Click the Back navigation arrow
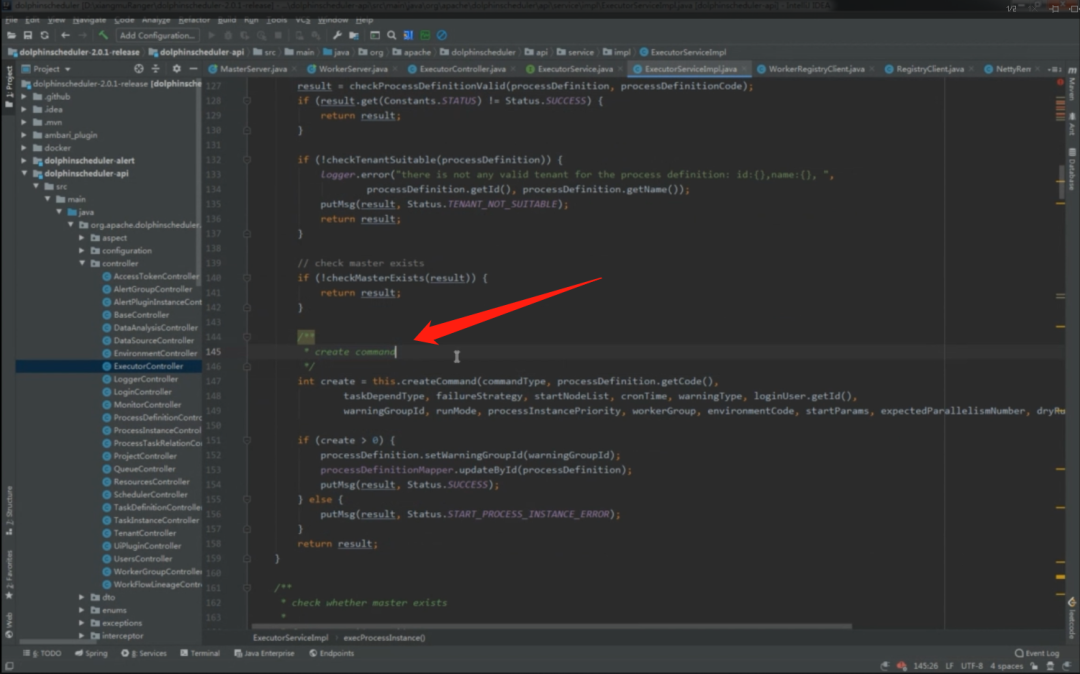The height and width of the screenshot is (674, 1080). point(65,35)
